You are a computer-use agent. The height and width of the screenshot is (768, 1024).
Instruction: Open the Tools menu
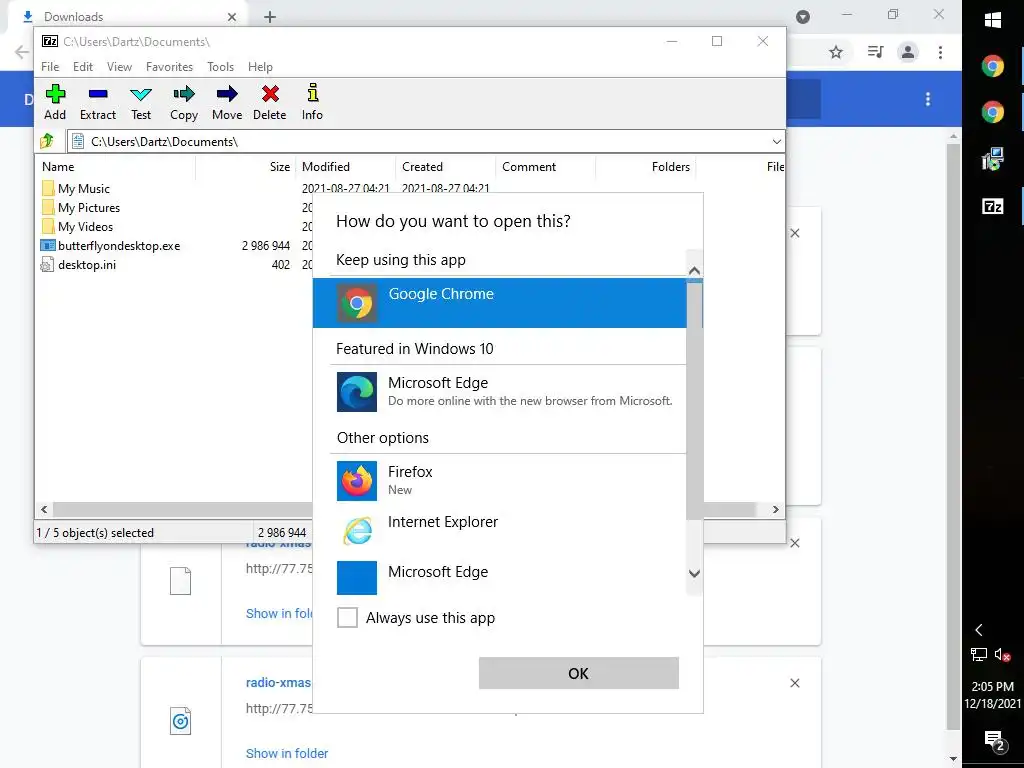click(221, 67)
